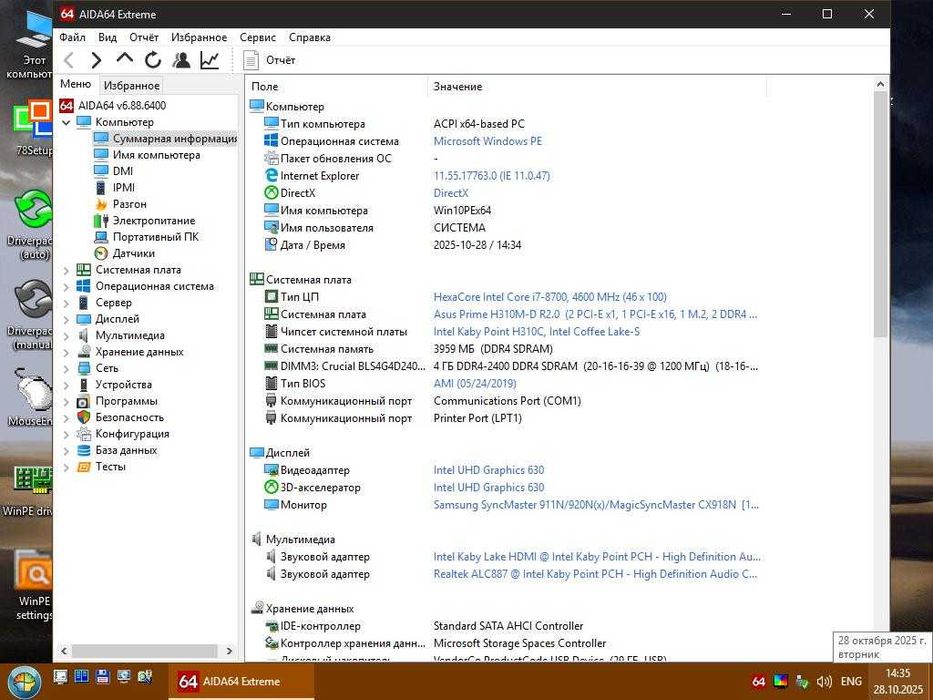This screenshot has height=700, width=933.
Task: Click the Отчёт report toolbar button
Action: 270,60
